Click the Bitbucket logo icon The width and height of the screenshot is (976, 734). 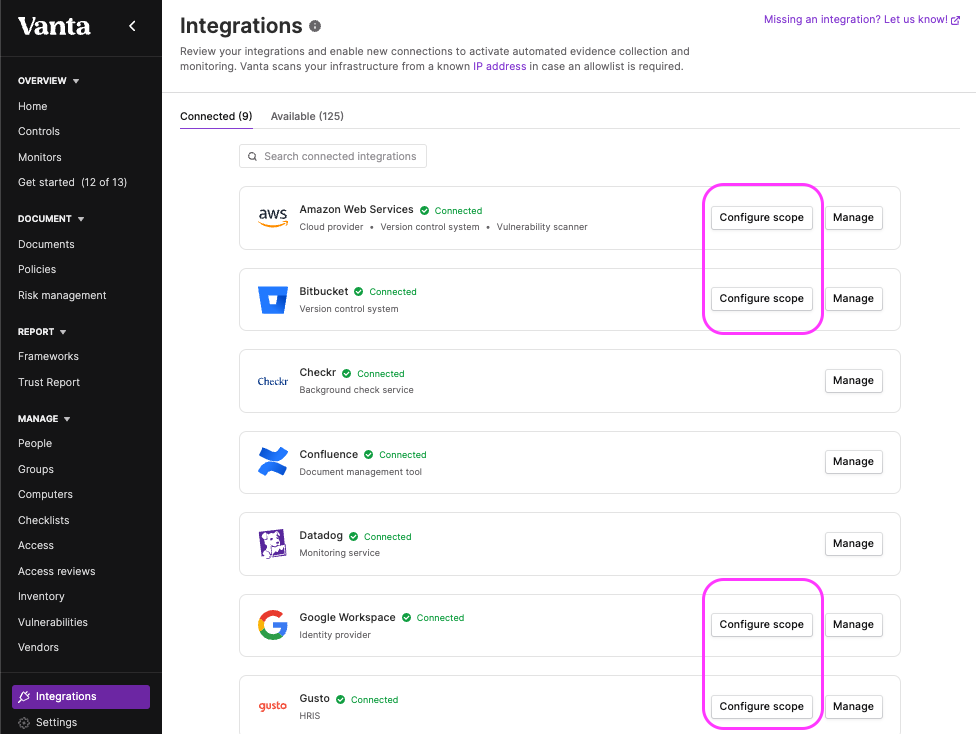coord(273,299)
